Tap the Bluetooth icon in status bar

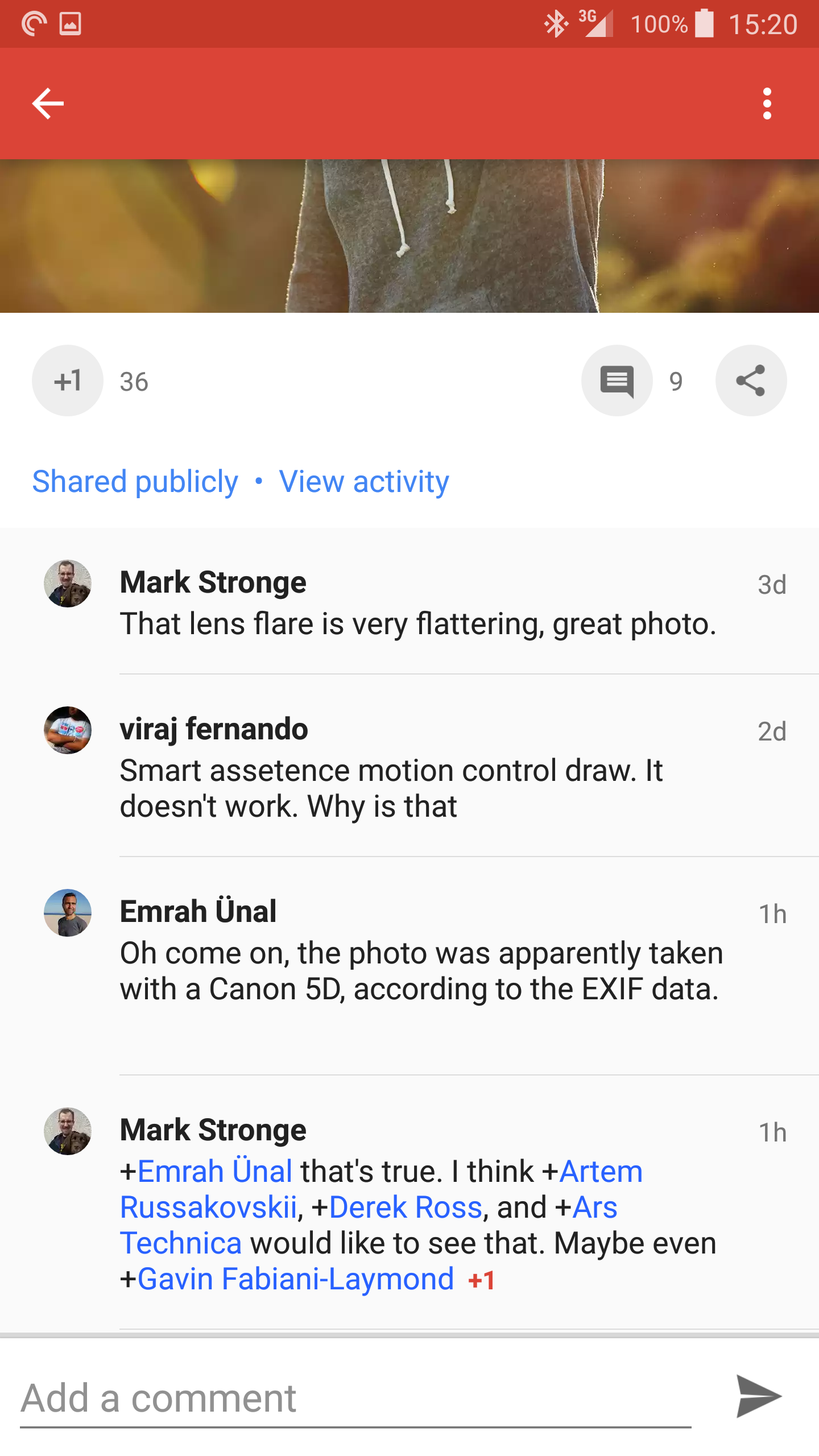click(x=556, y=24)
